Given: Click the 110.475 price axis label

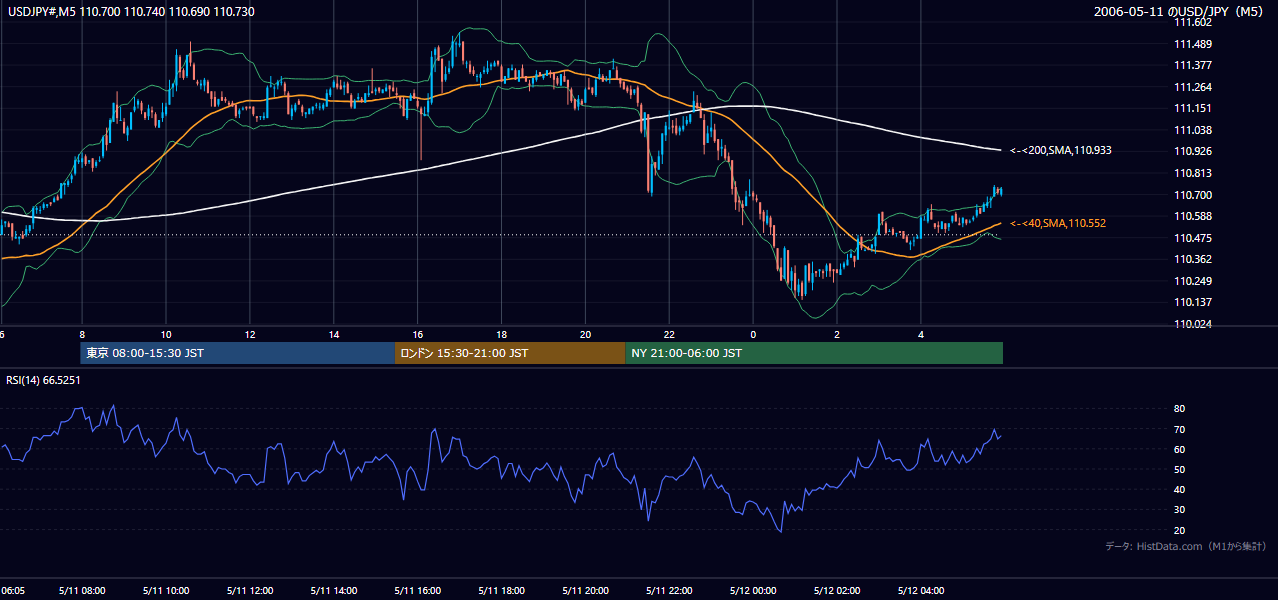Looking at the screenshot, I should (x=1192, y=238).
